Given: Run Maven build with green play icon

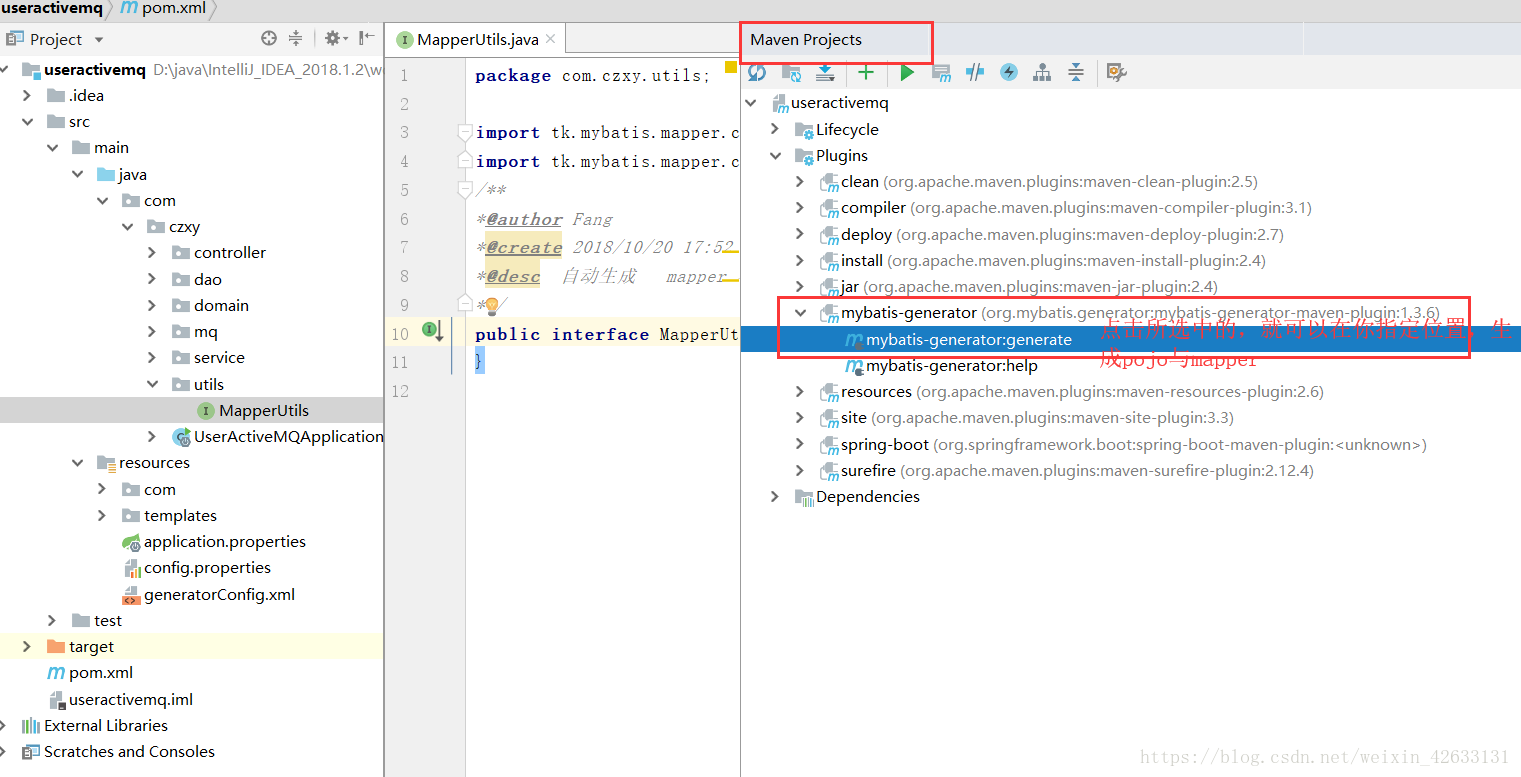Looking at the screenshot, I should click(907, 72).
